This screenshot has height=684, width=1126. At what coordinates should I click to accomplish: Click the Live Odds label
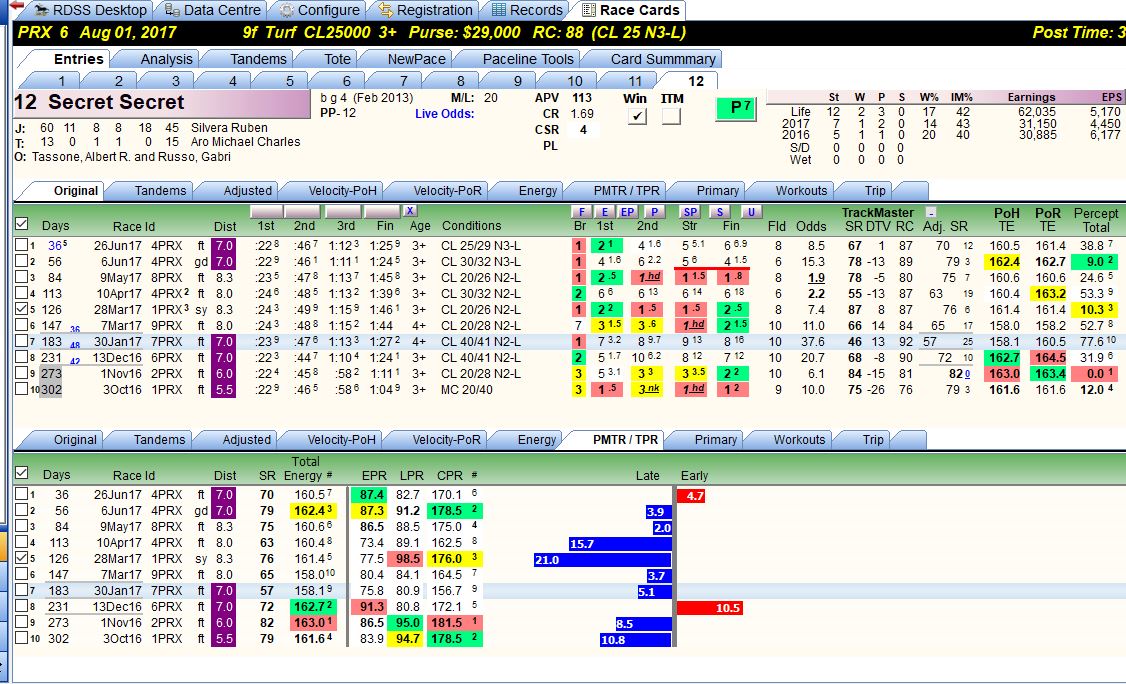[445, 114]
